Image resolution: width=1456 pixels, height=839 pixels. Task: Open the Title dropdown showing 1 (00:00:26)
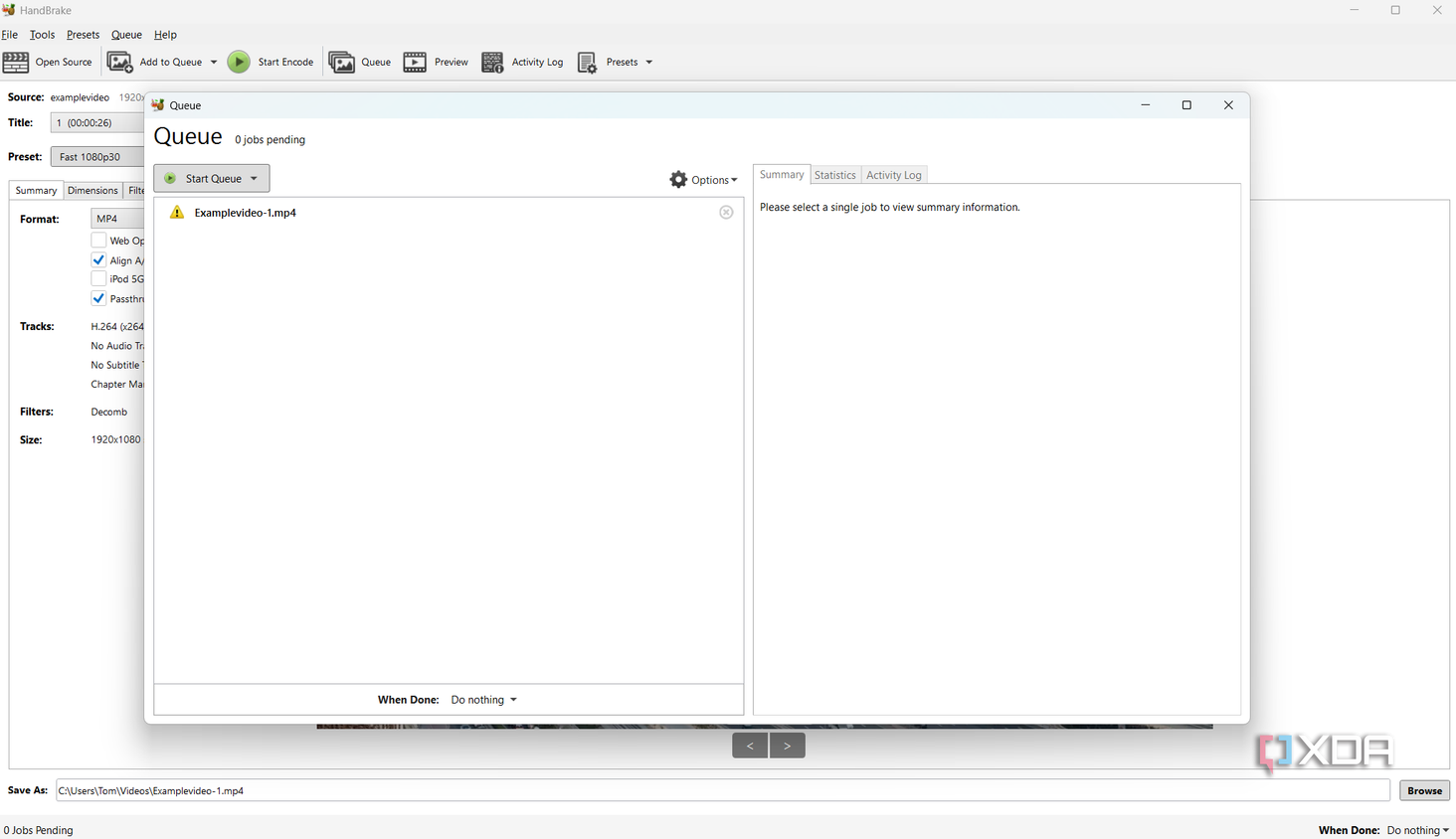click(97, 122)
